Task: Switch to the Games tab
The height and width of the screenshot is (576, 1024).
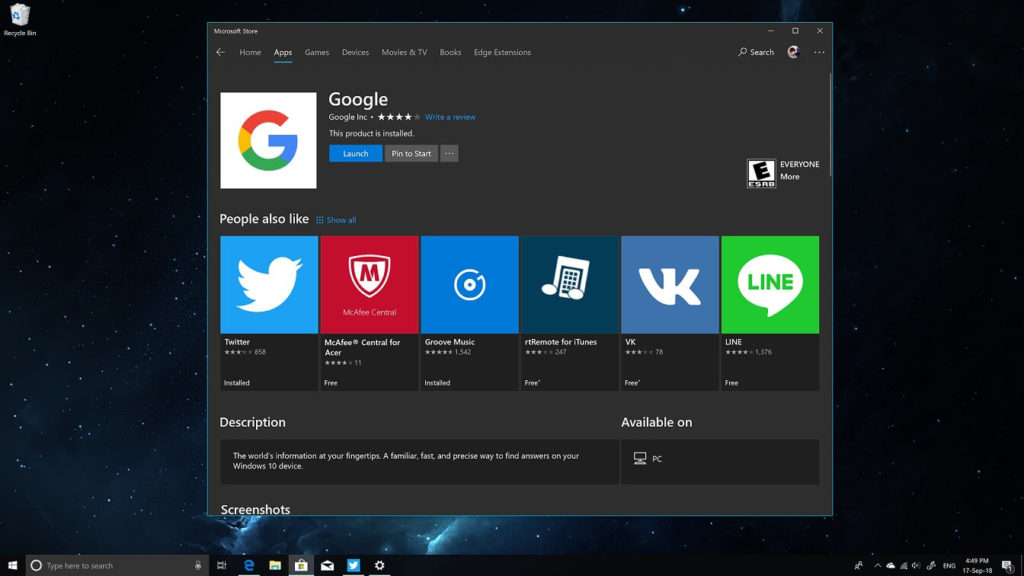Action: click(316, 52)
